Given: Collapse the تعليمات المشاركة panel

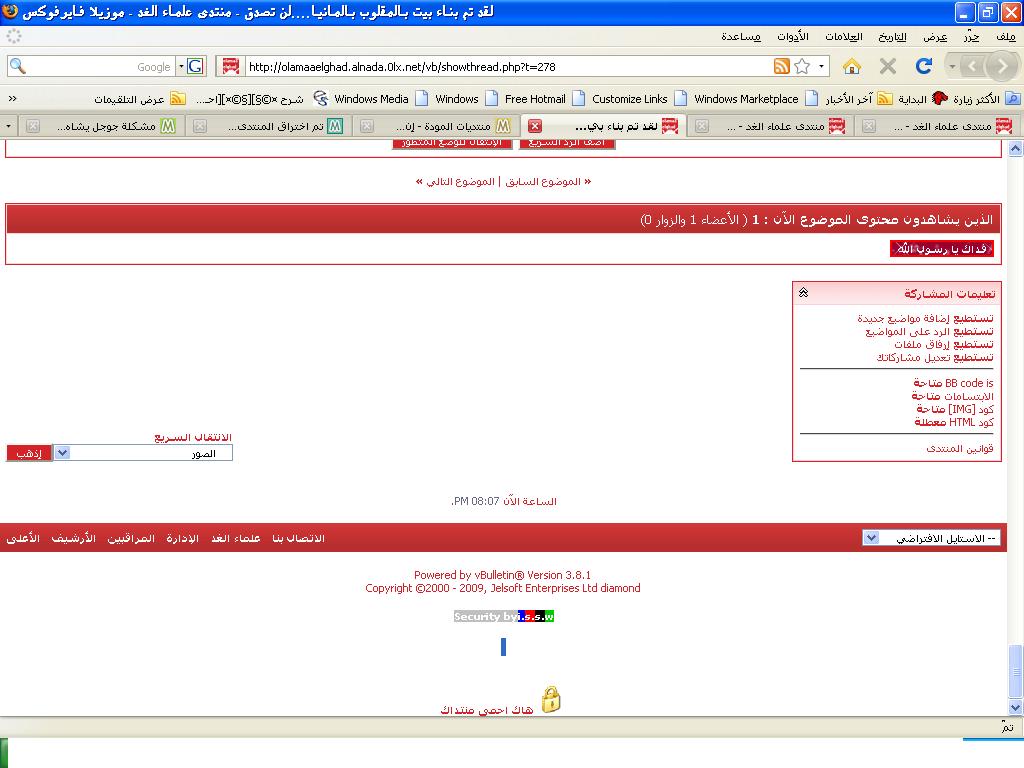Looking at the screenshot, I should click(803, 293).
